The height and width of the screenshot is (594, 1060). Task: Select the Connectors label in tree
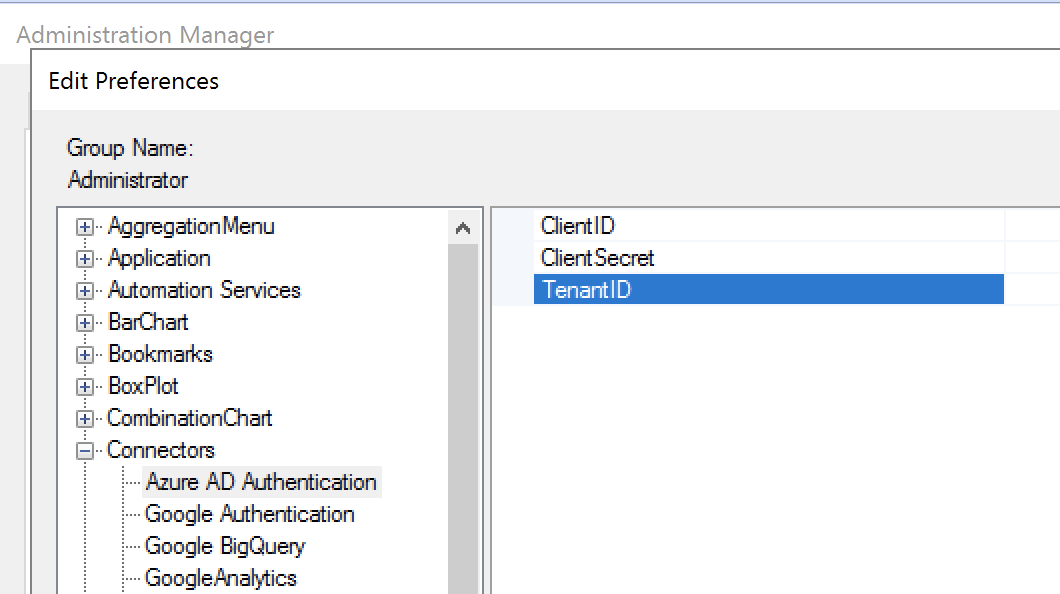[x=161, y=450]
